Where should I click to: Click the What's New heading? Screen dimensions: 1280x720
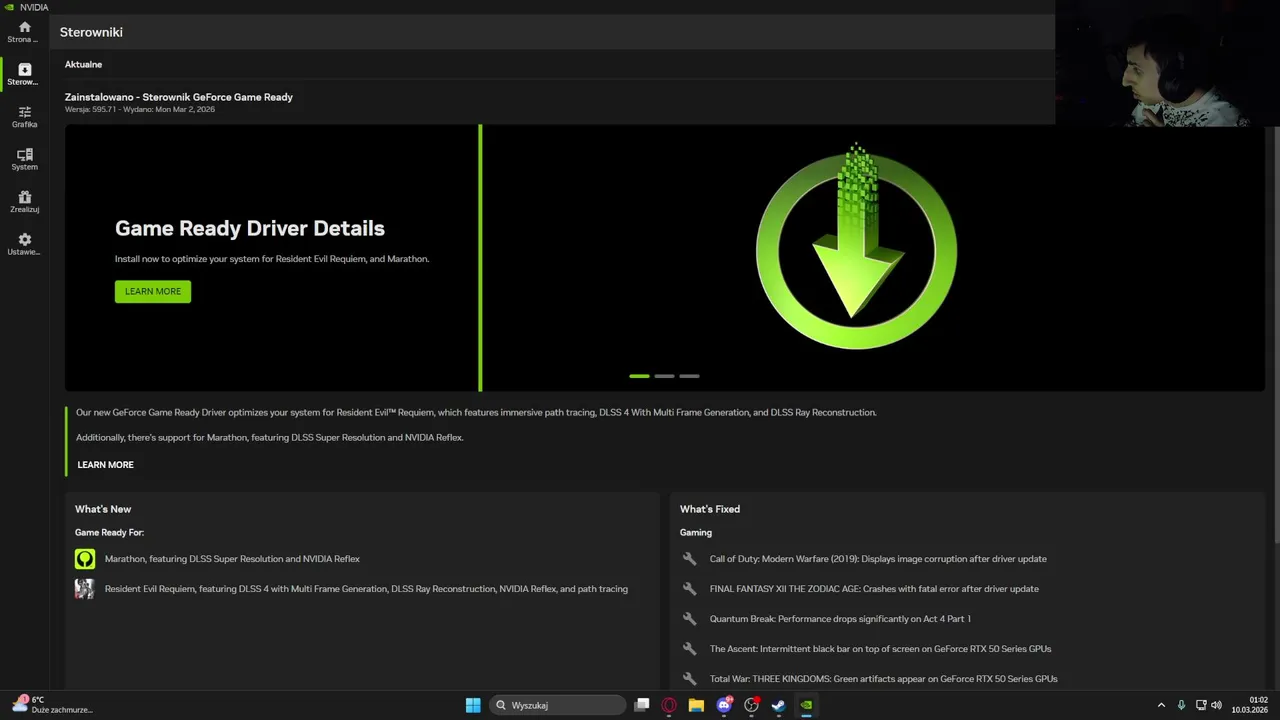click(x=103, y=509)
